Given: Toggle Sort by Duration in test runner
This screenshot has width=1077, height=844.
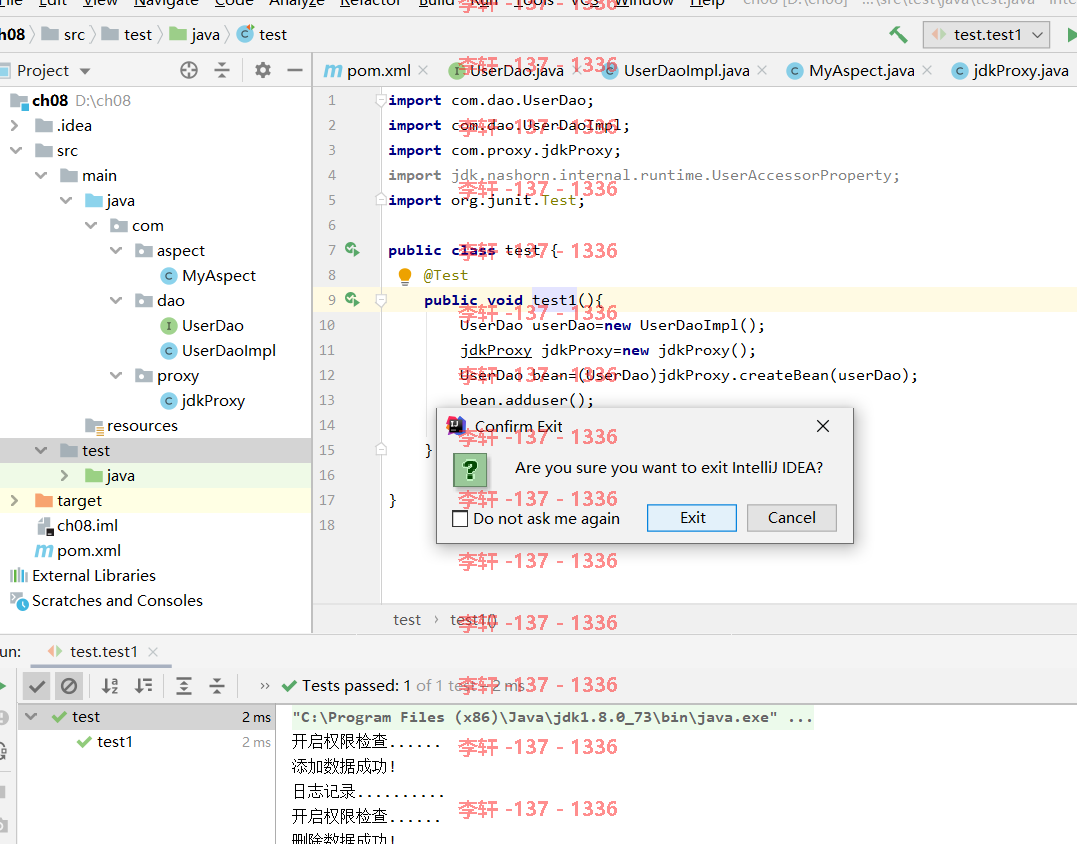Looking at the screenshot, I should [144, 686].
